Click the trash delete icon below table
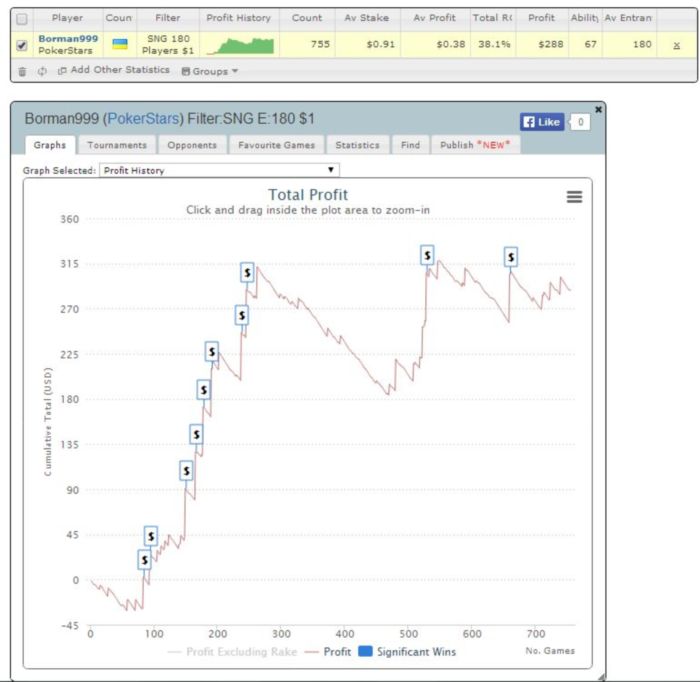The height and width of the screenshot is (682, 700). click(22, 71)
